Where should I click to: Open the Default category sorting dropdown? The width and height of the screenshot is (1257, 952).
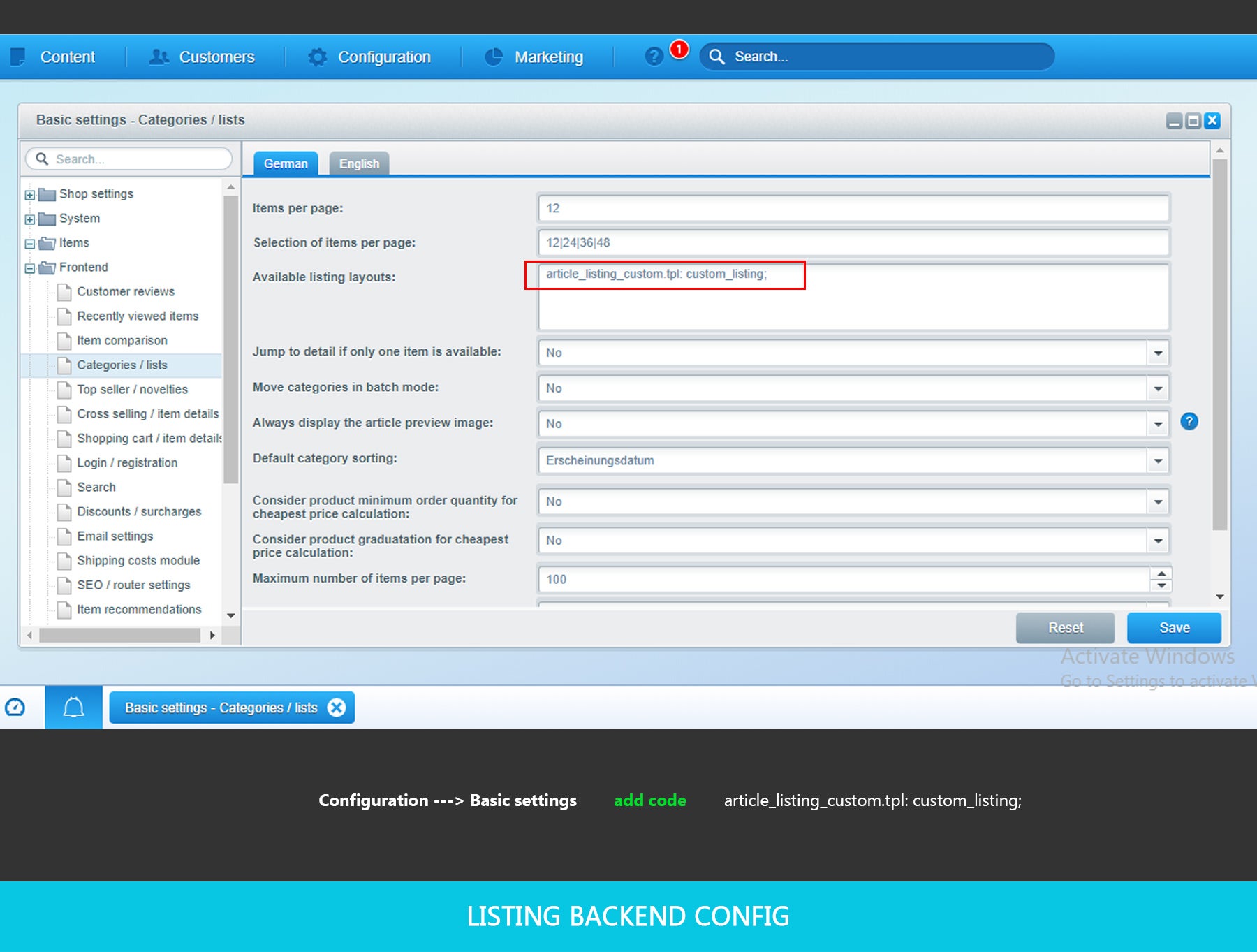[1158, 461]
